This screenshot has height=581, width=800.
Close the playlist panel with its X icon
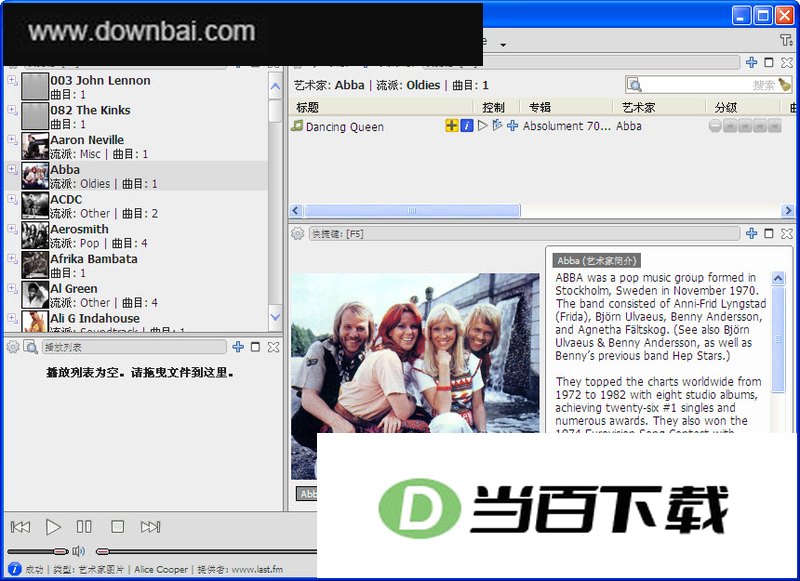click(x=273, y=347)
